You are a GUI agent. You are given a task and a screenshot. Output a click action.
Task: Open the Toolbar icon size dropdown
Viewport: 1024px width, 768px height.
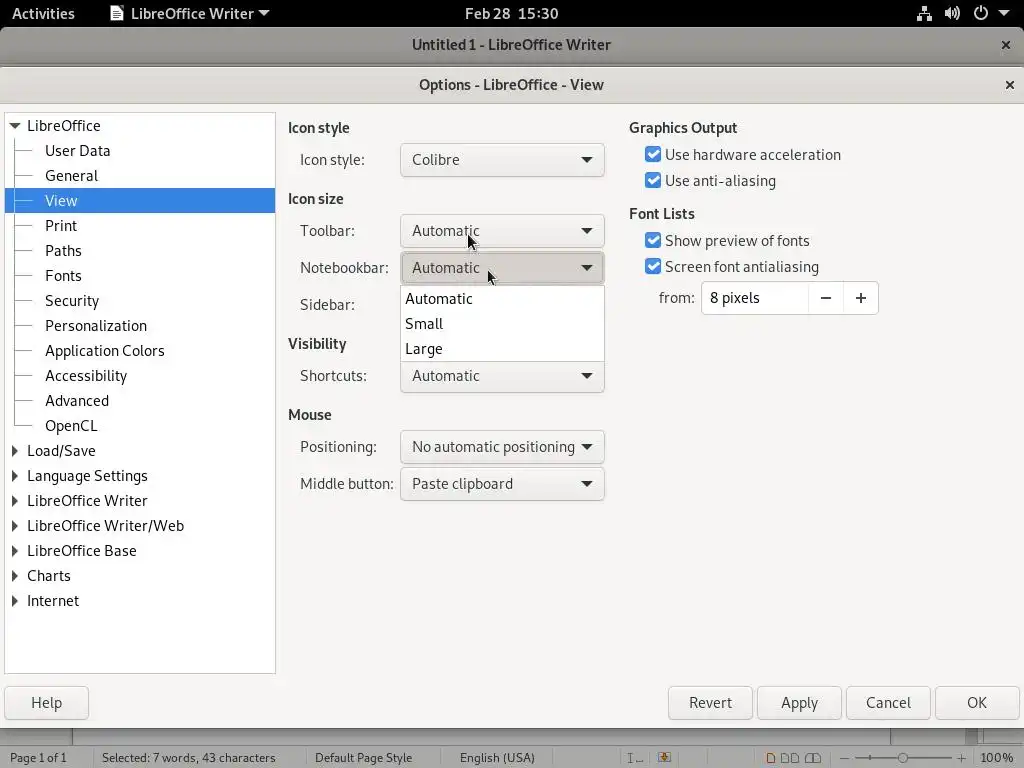[502, 231]
